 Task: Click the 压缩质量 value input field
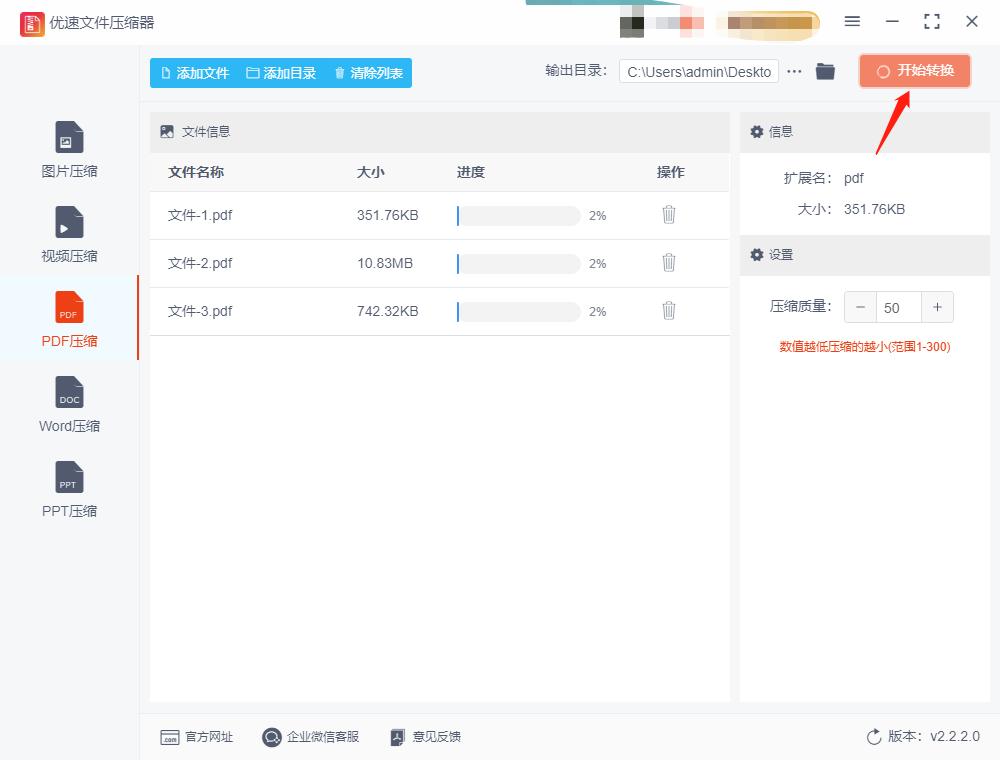pos(893,307)
